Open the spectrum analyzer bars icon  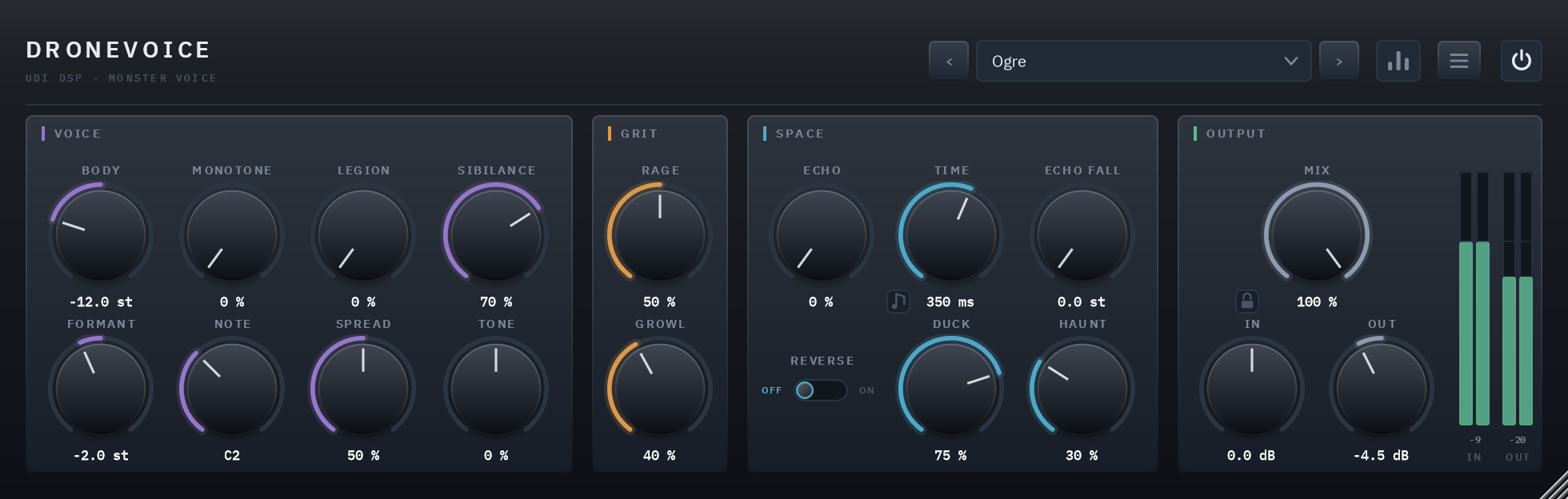click(x=1398, y=61)
